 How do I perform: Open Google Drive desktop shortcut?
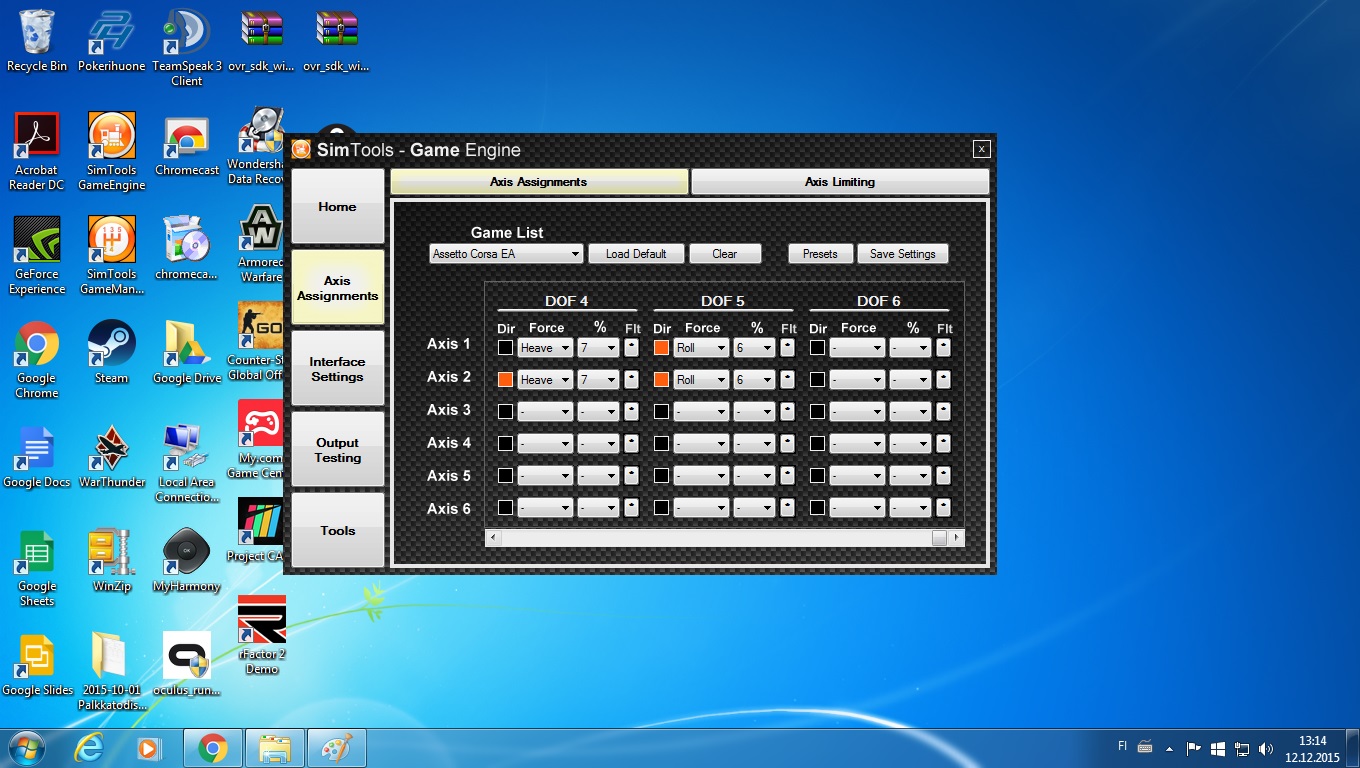[x=187, y=353]
